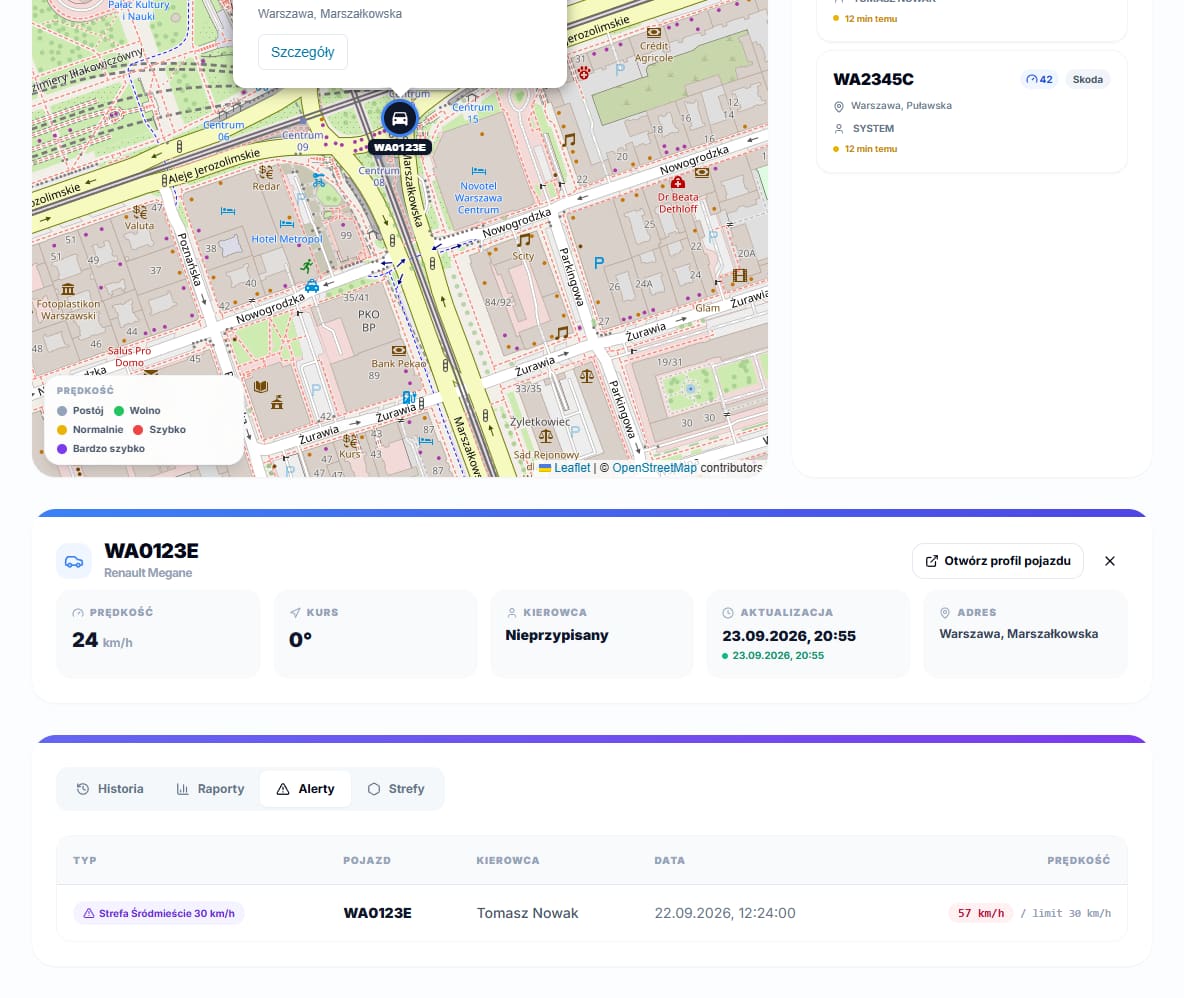Image resolution: width=1184 pixels, height=998 pixels.
Task: Click the Renault Megane subtitle
Action: point(148,573)
